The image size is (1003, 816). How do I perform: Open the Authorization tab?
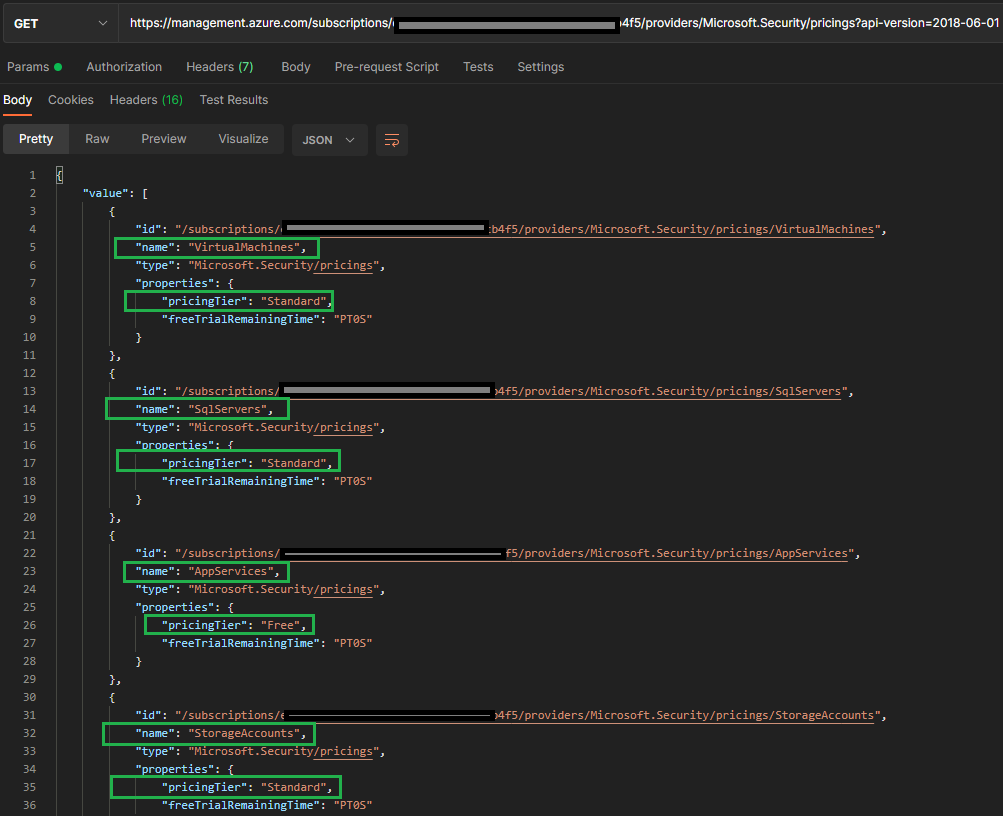[x=124, y=67]
